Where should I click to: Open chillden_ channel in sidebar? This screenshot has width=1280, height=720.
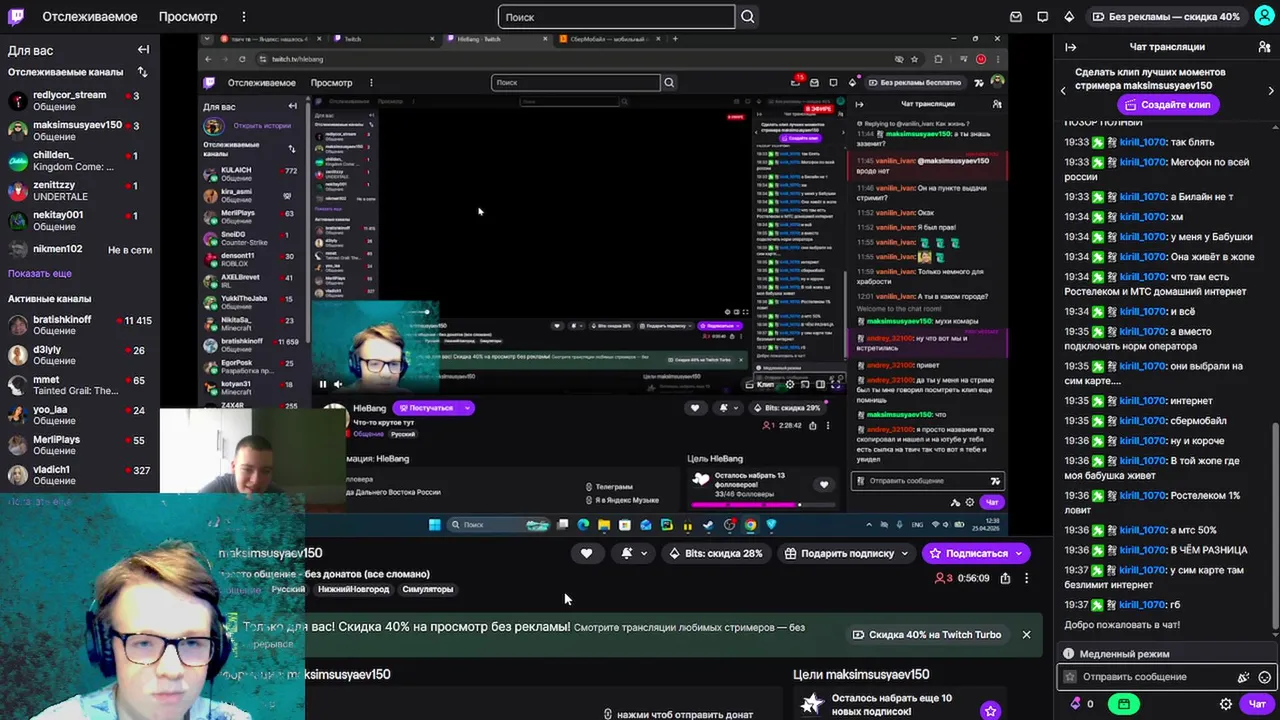[80, 161]
